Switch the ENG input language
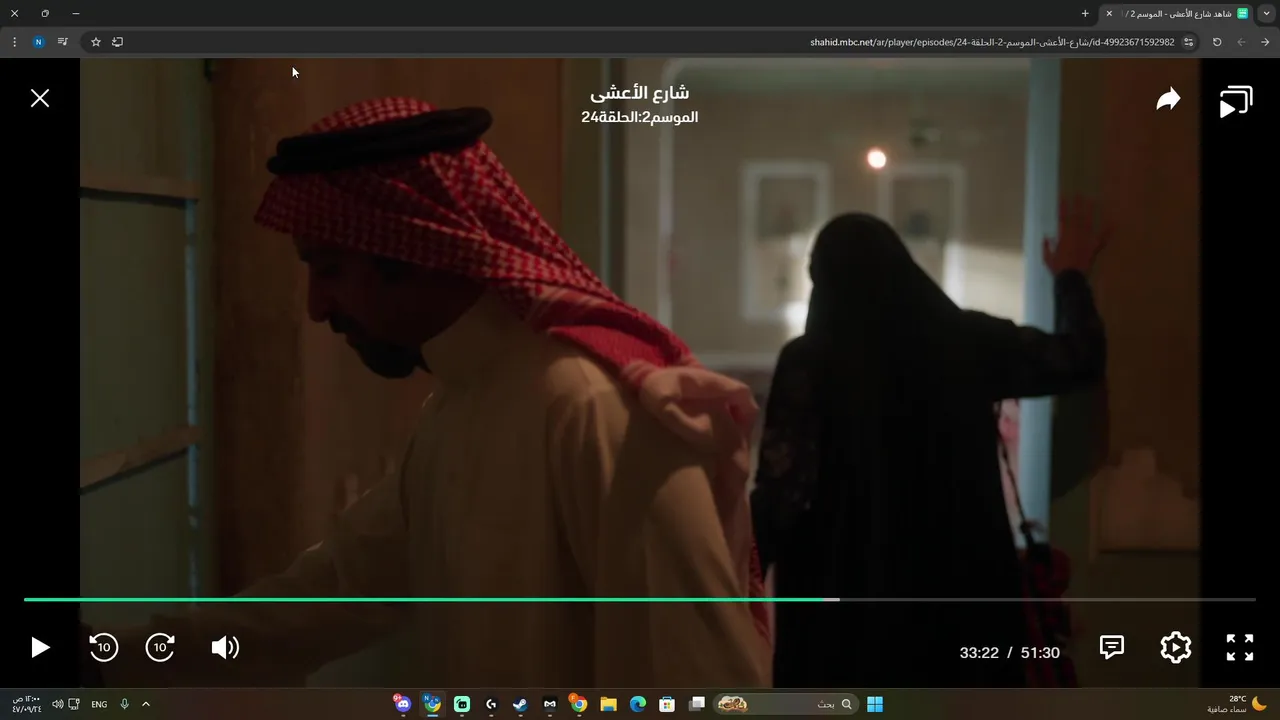Image resolution: width=1280 pixels, height=720 pixels. click(99, 704)
